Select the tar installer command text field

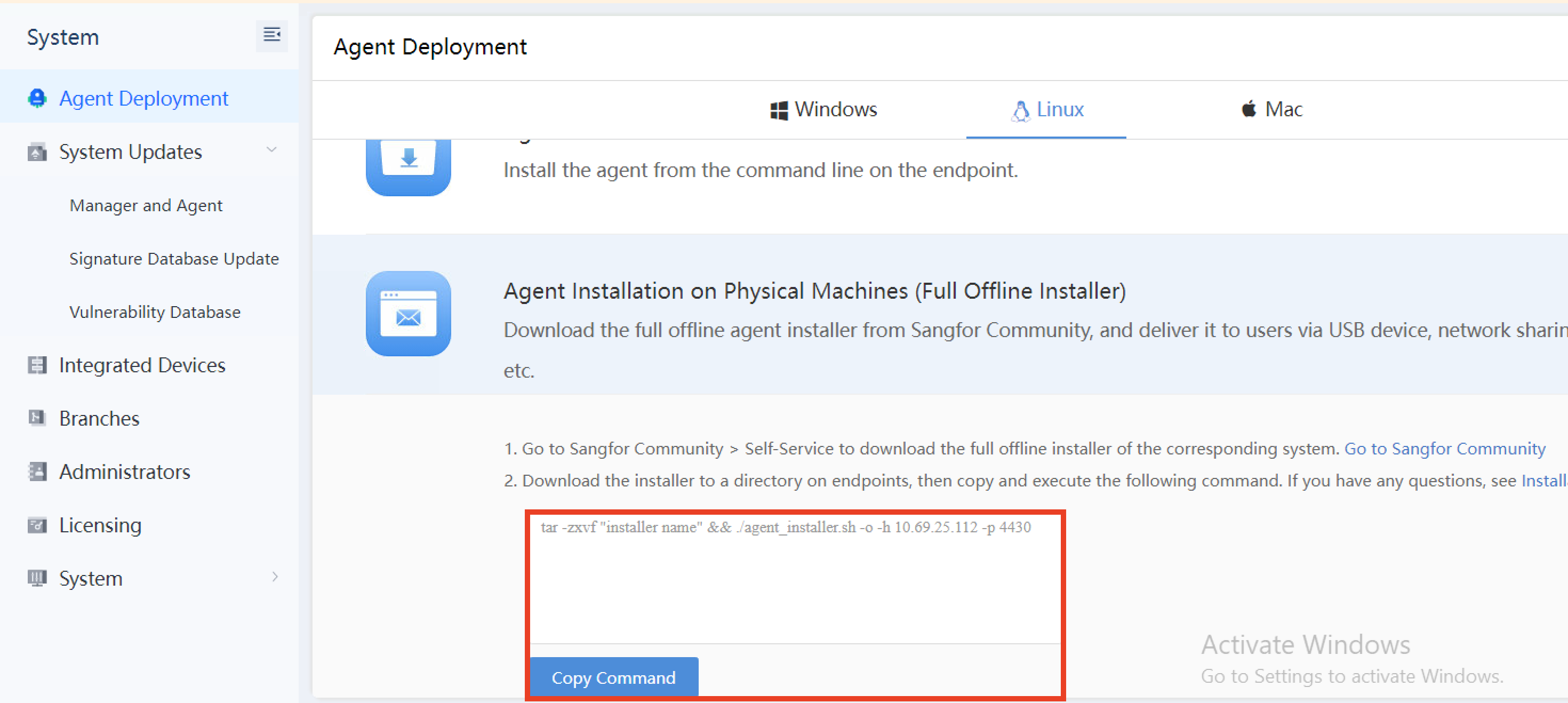(x=791, y=578)
